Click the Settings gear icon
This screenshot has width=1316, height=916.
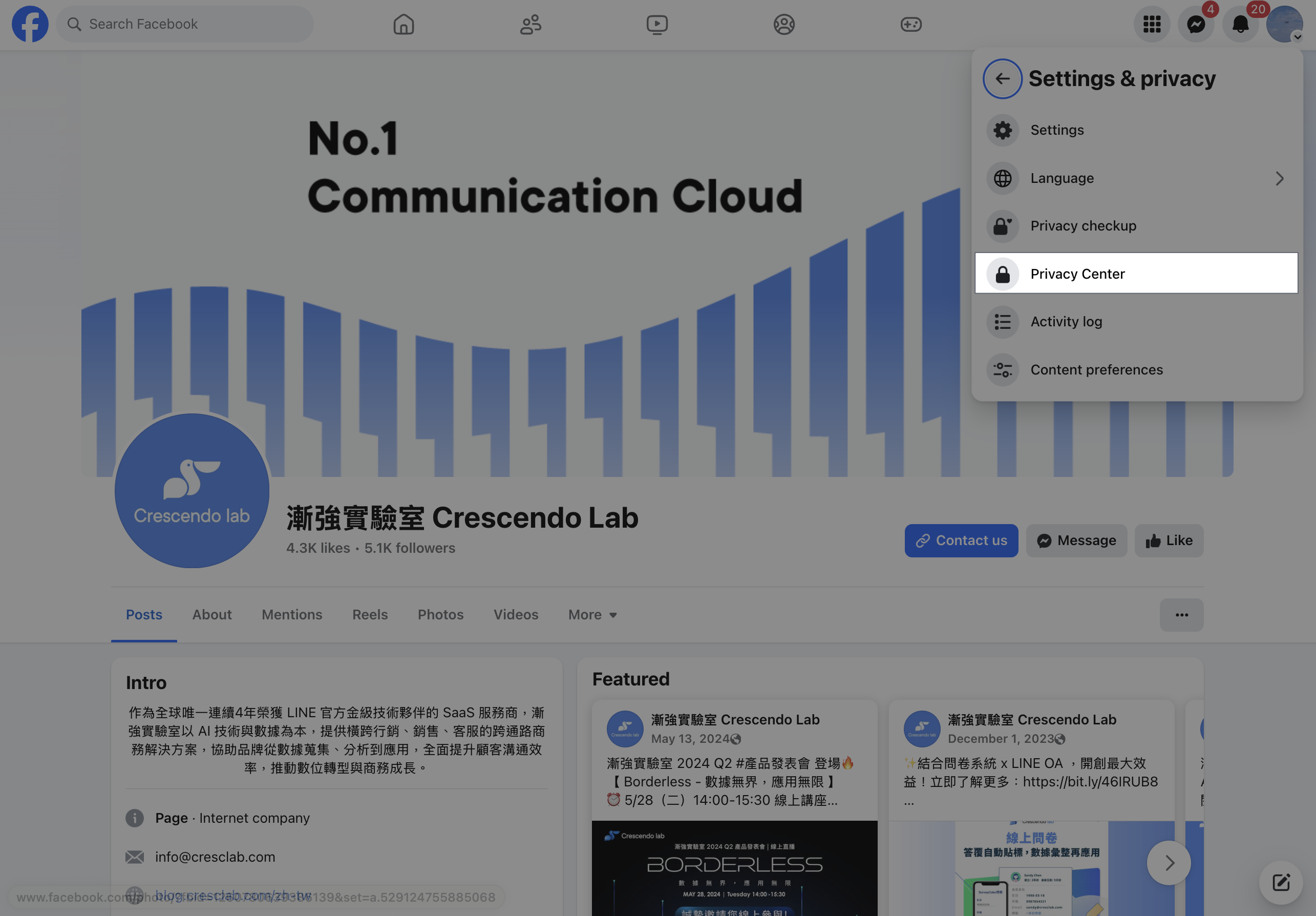(x=1003, y=130)
